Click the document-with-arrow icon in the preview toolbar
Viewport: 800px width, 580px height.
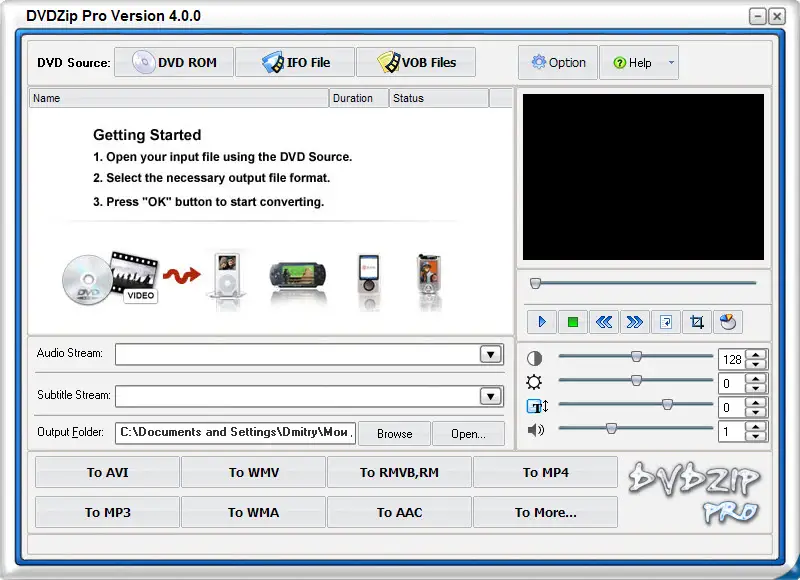666,322
